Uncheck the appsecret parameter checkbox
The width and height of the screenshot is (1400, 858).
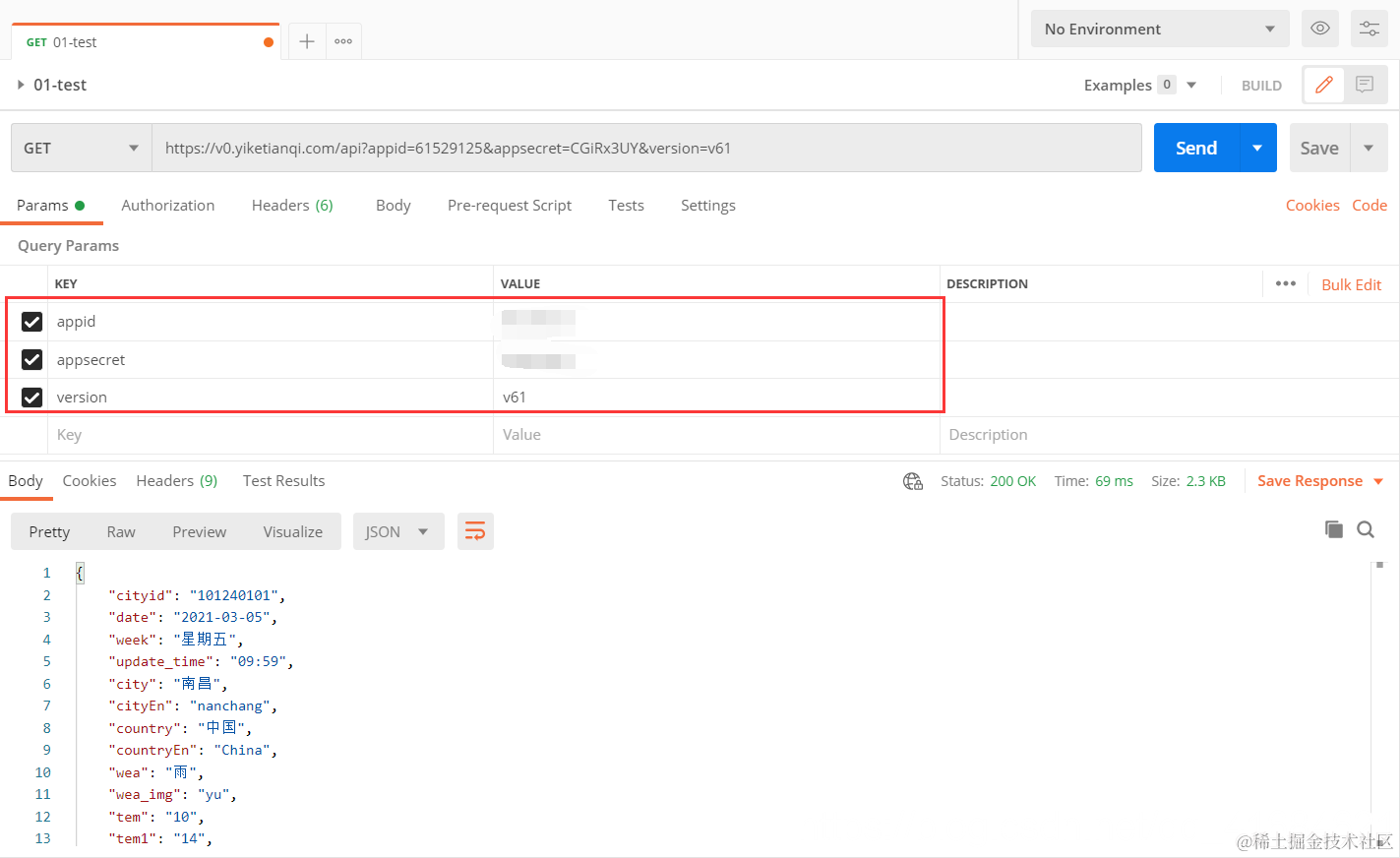[x=31, y=359]
